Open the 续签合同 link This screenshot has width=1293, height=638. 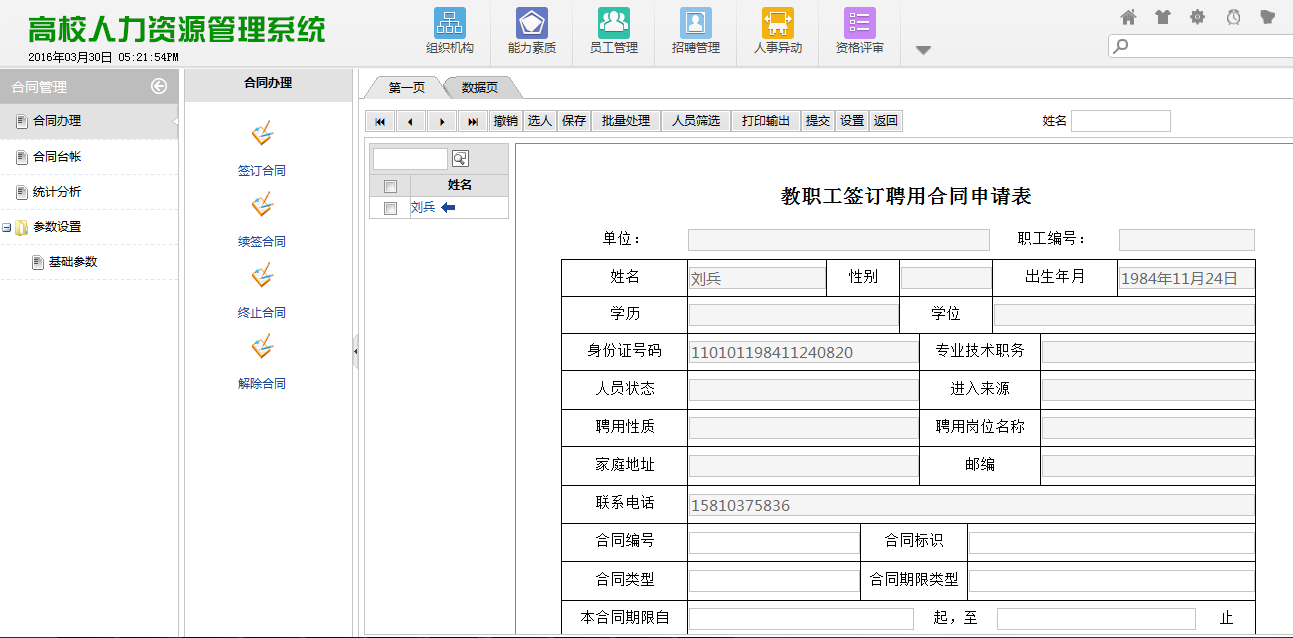click(262, 242)
